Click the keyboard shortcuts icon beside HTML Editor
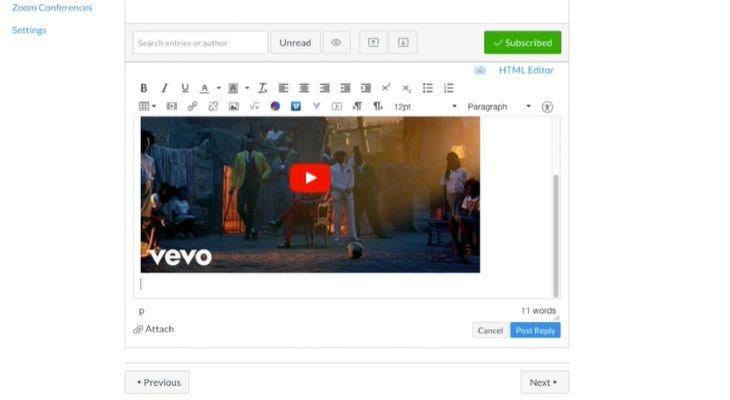The image size is (730, 400). pyautogui.click(x=480, y=70)
